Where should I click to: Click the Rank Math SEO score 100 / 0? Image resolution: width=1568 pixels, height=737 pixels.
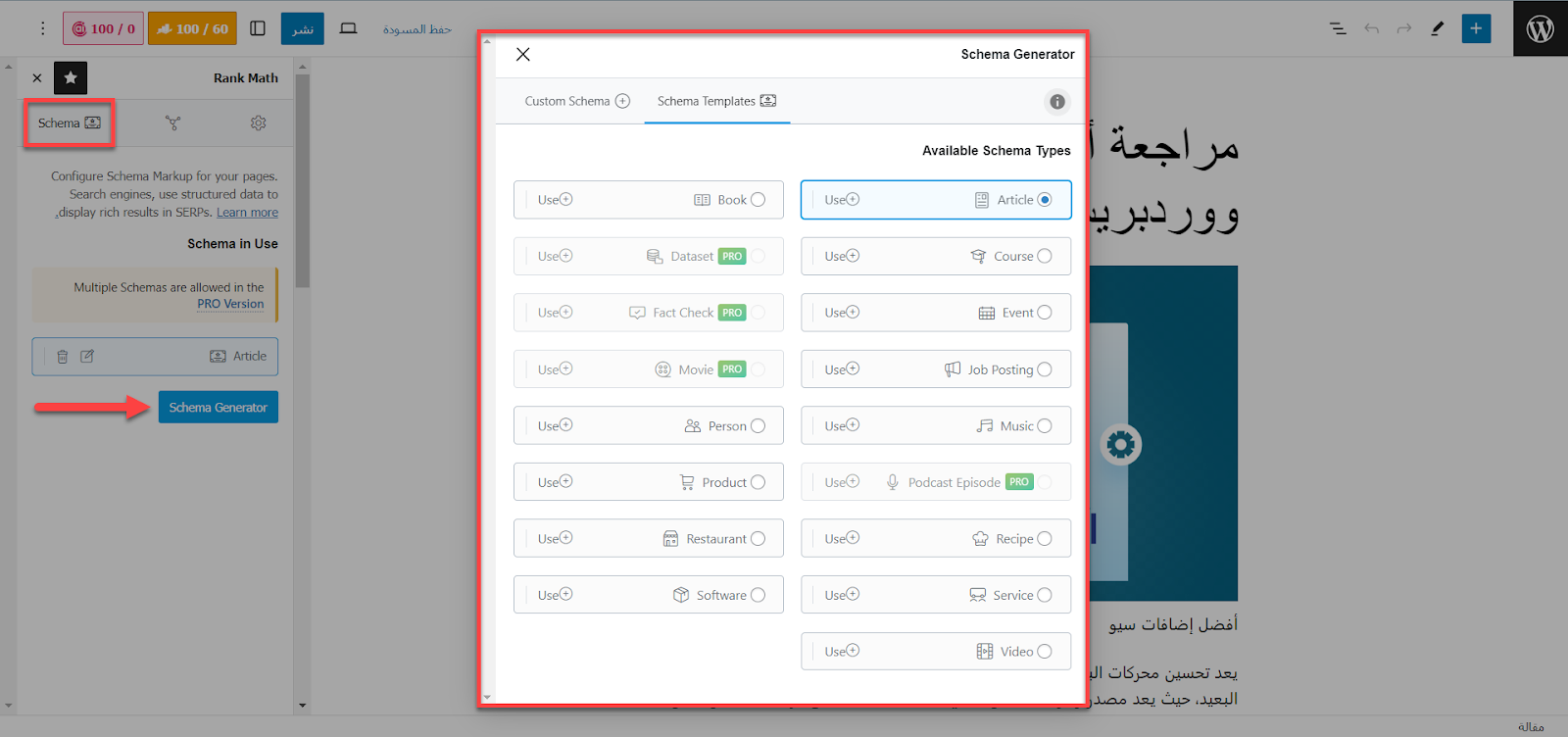pos(104,28)
